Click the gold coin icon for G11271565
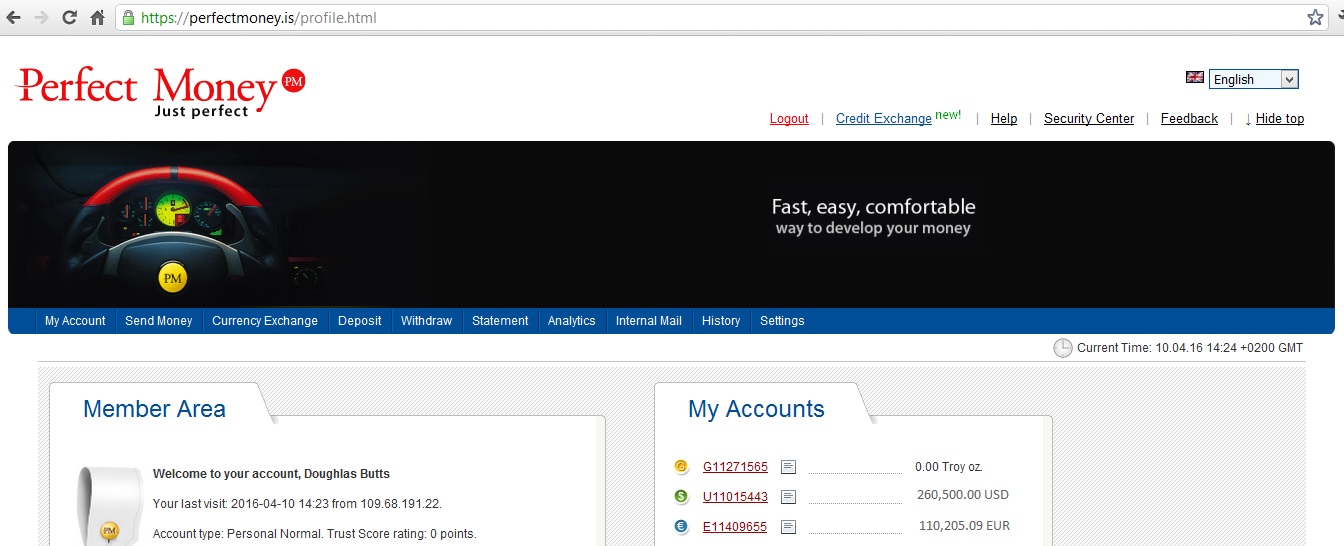Image resolution: width=1344 pixels, height=546 pixels. click(681, 467)
